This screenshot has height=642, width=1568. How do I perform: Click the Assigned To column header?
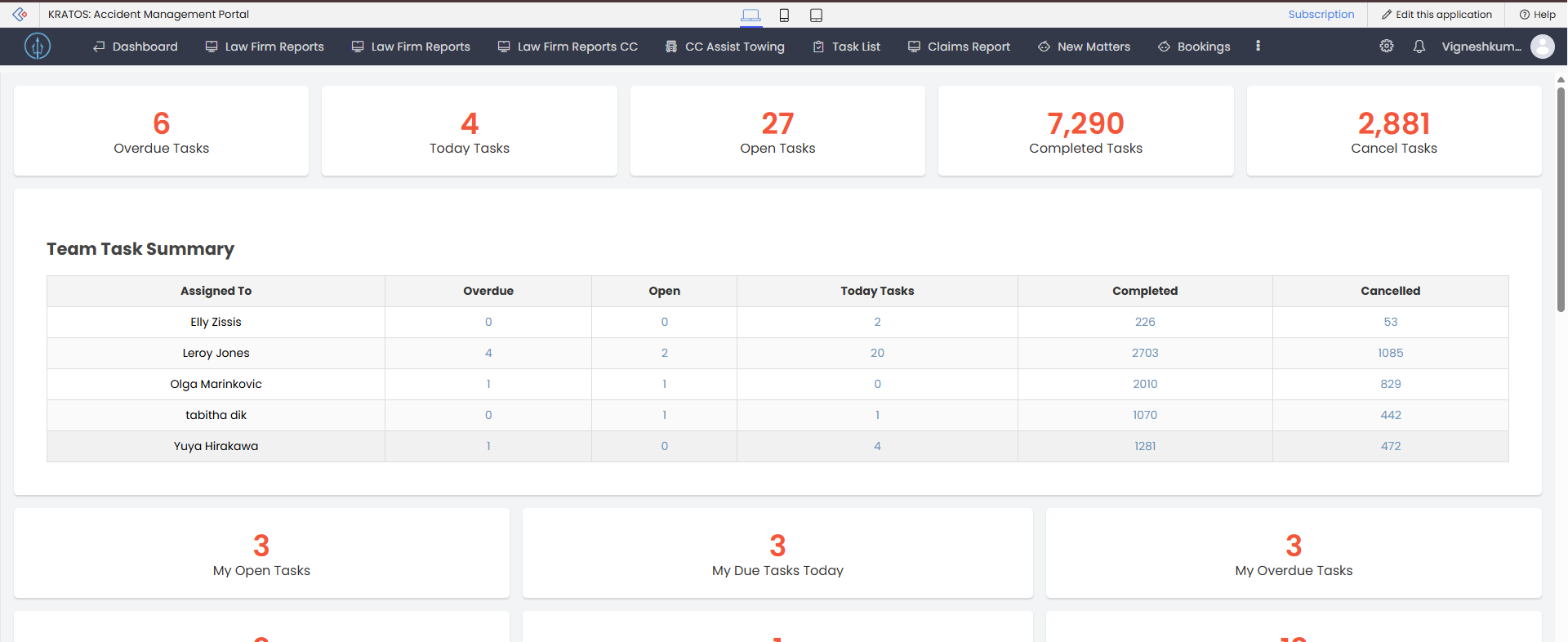point(216,291)
